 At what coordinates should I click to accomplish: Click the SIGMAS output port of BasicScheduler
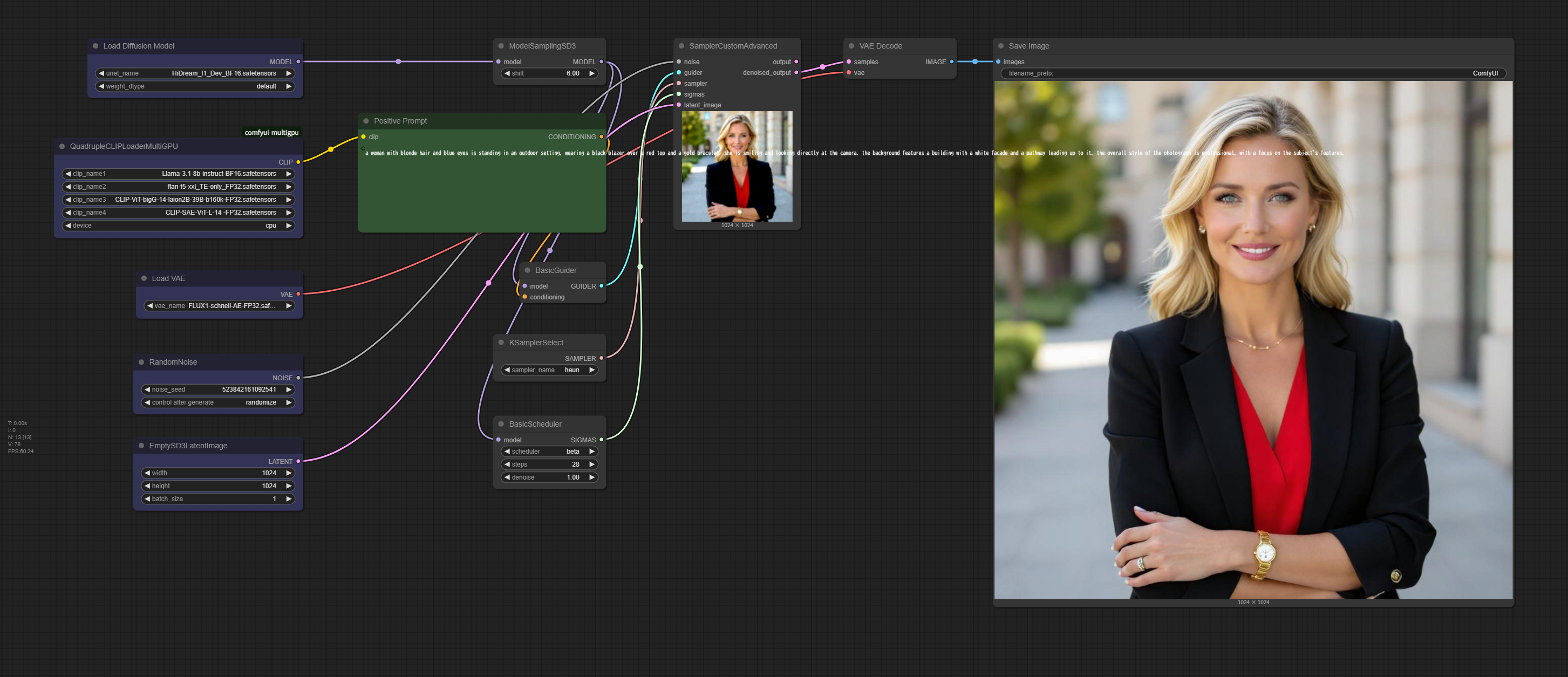point(602,440)
